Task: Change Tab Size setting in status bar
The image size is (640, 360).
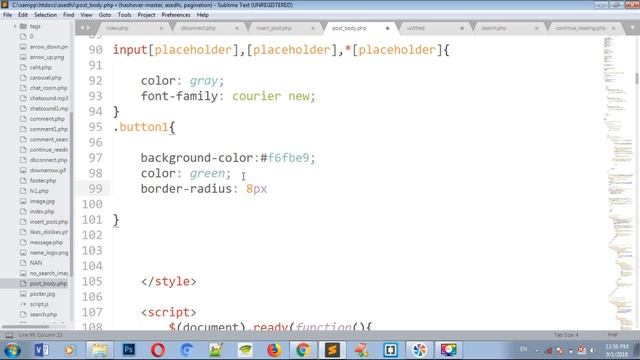Action: point(566,335)
